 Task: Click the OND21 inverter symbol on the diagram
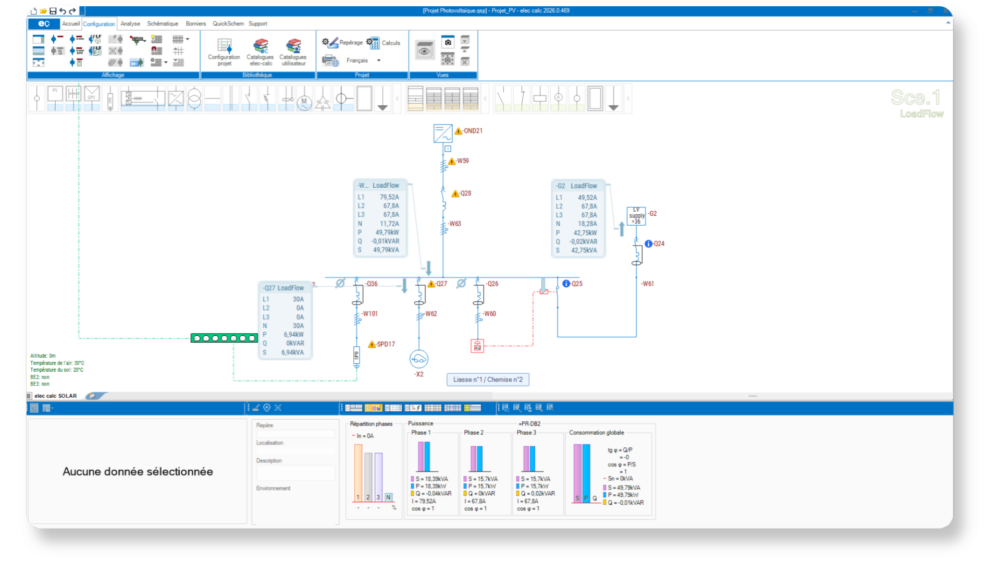(443, 132)
